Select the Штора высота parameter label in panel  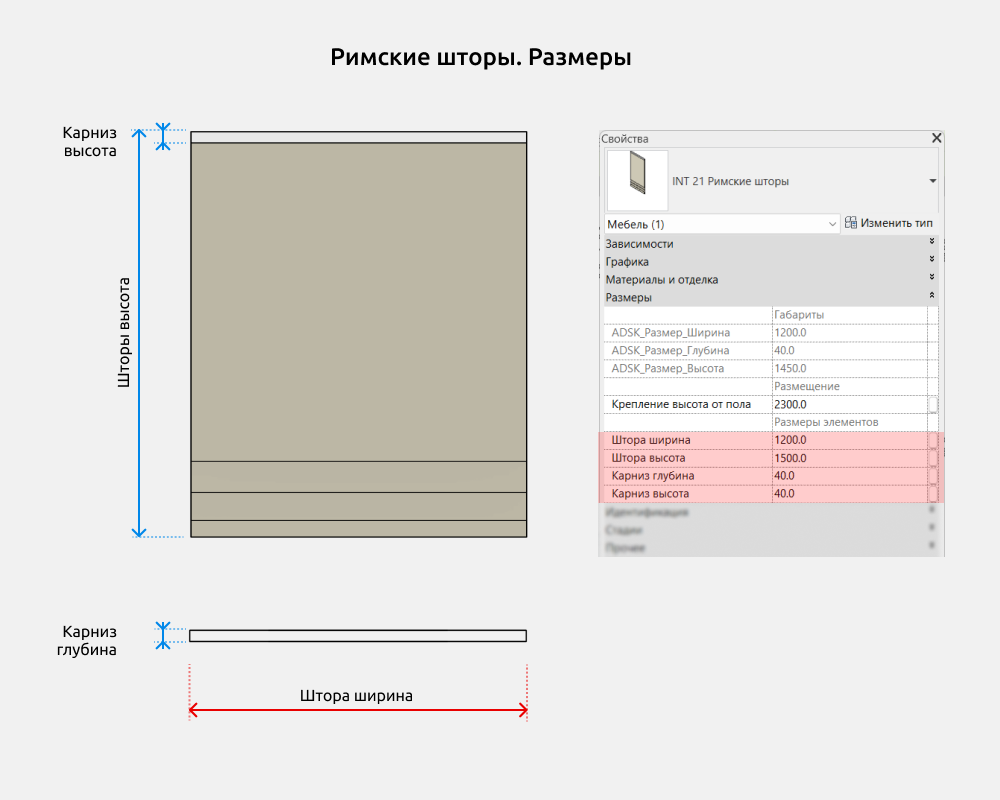[648, 458]
